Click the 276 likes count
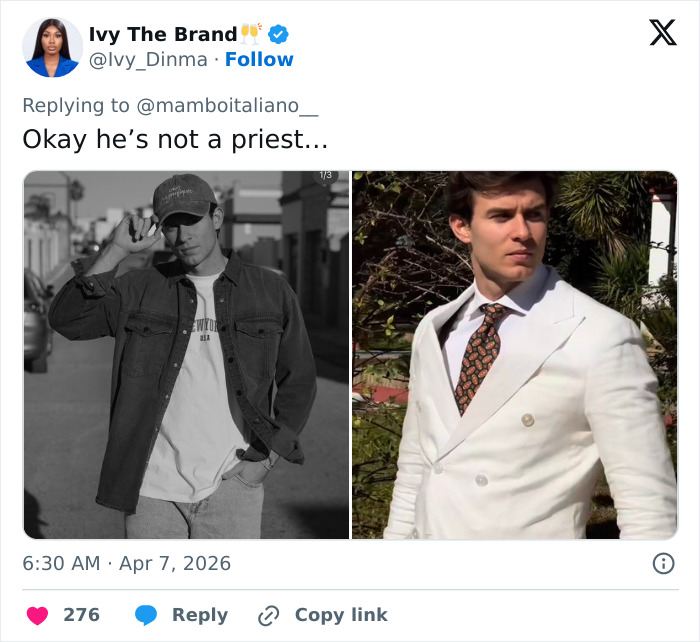Screen dimensions: 700x642 click(x=82, y=615)
